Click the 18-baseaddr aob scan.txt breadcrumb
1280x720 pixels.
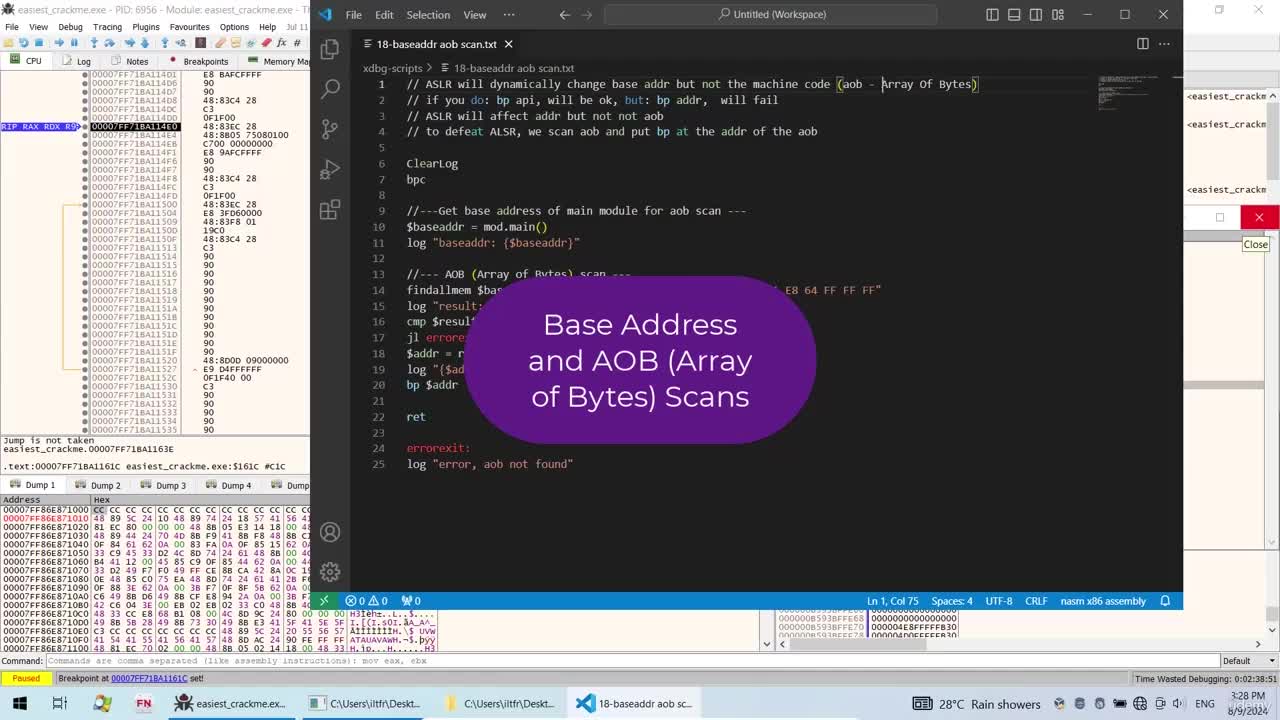pos(513,68)
